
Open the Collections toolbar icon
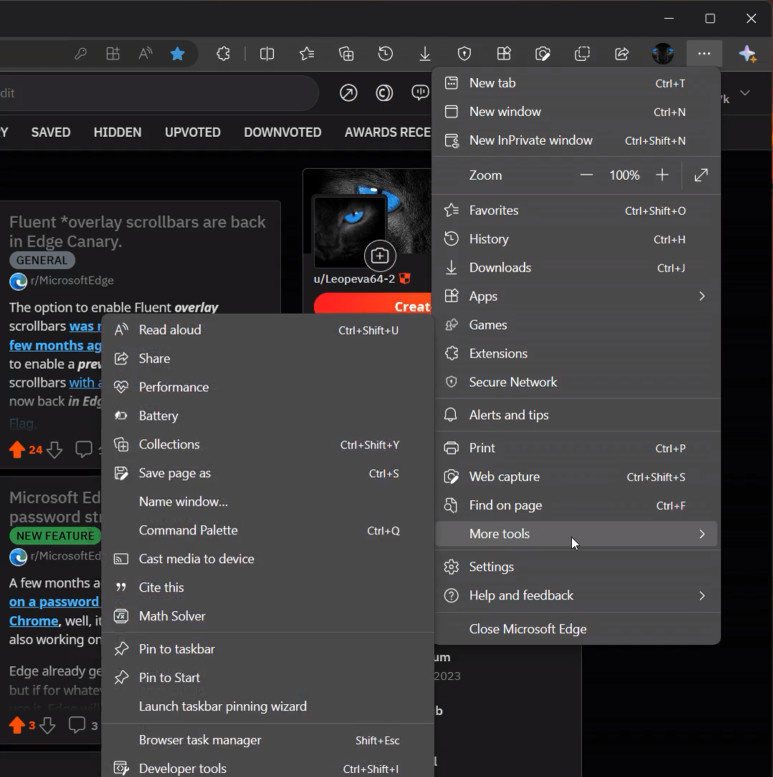coord(346,54)
